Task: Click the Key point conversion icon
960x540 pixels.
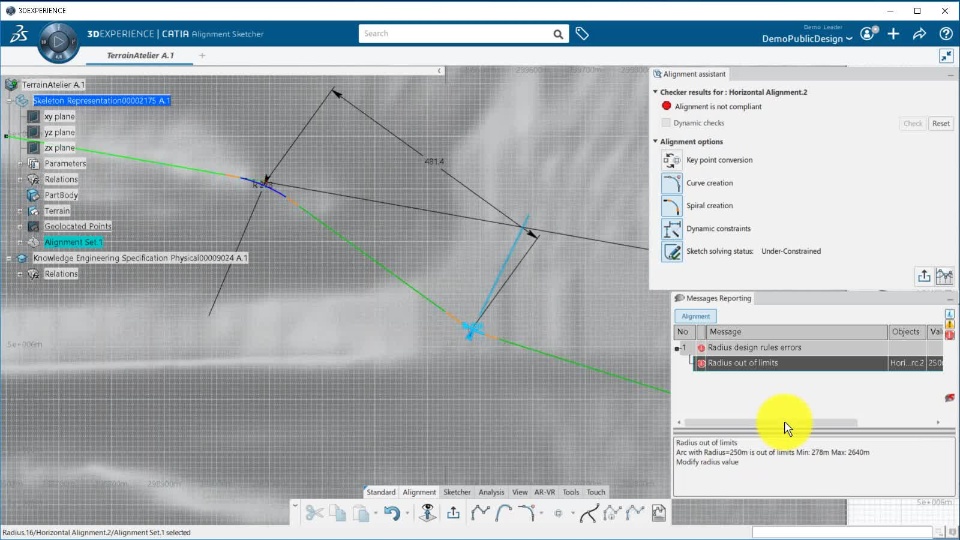Action: coord(672,160)
